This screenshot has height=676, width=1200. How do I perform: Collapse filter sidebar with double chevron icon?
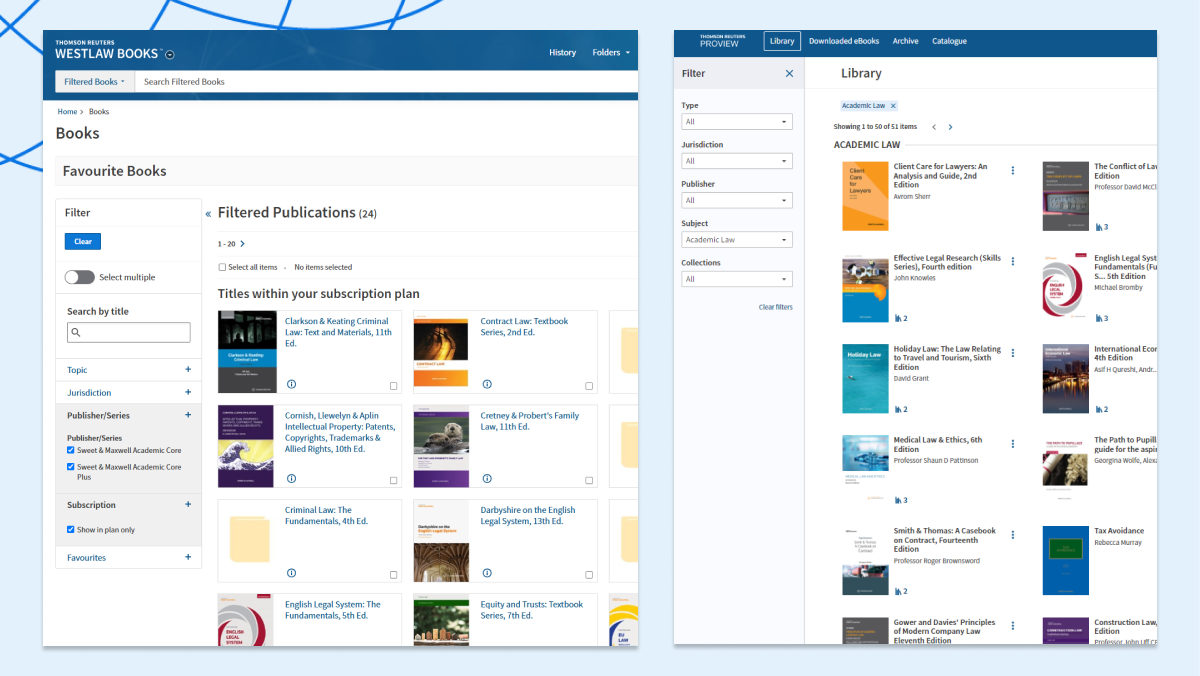(208, 214)
